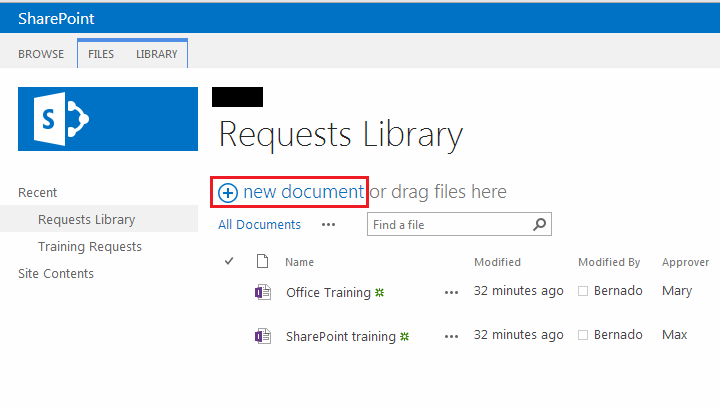Click the new item badge beside Office Training
The height and width of the screenshot is (407, 720).
click(x=380, y=293)
